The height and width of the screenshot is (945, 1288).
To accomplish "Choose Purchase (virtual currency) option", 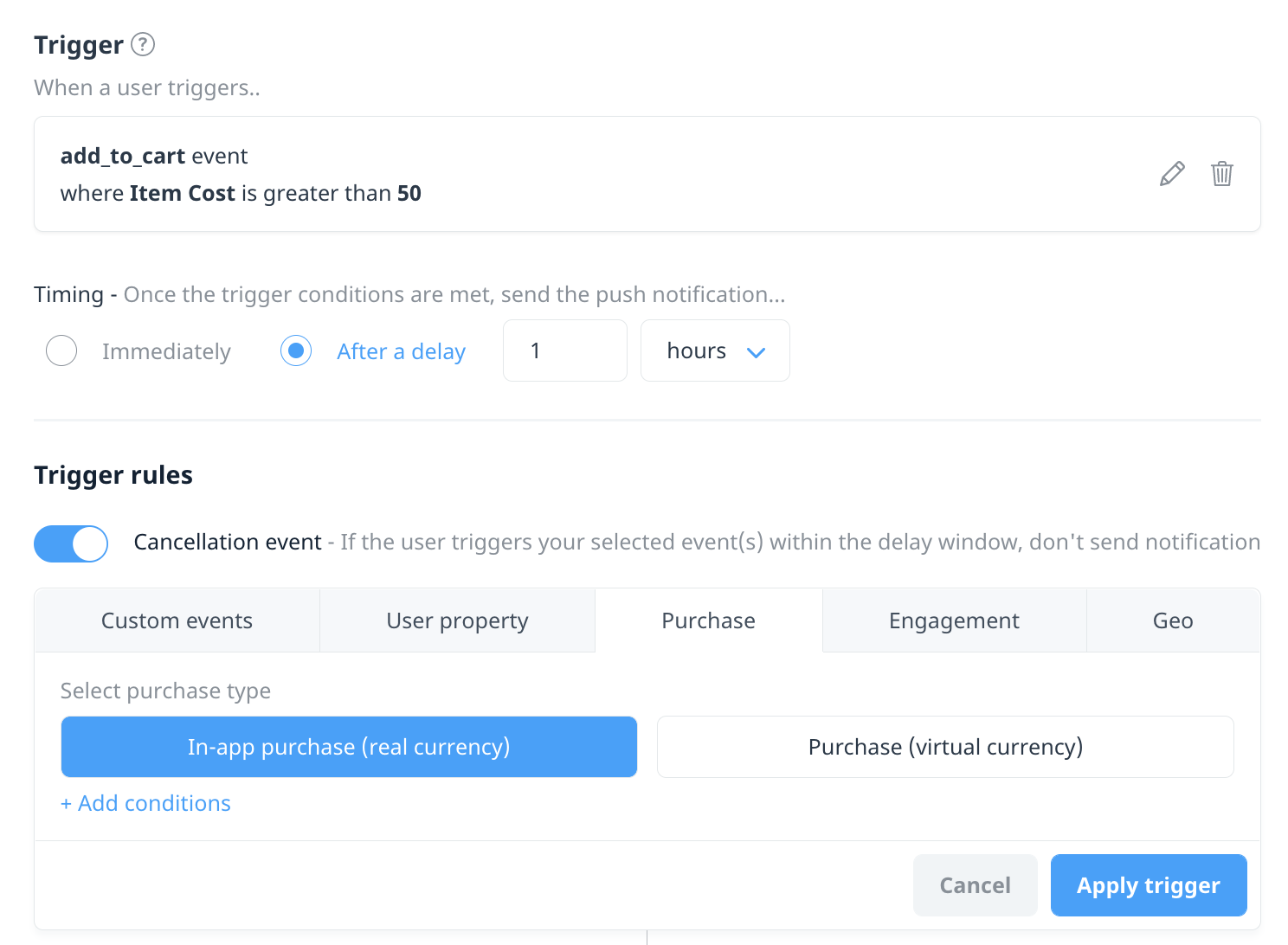I will coord(945,747).
